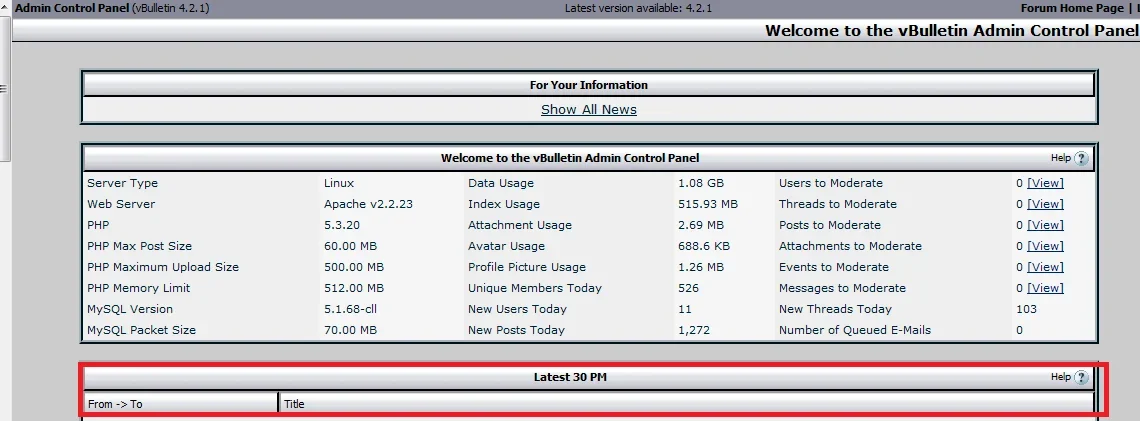Select the Latest version available text
1140x421 pixels.
(638, 8)
